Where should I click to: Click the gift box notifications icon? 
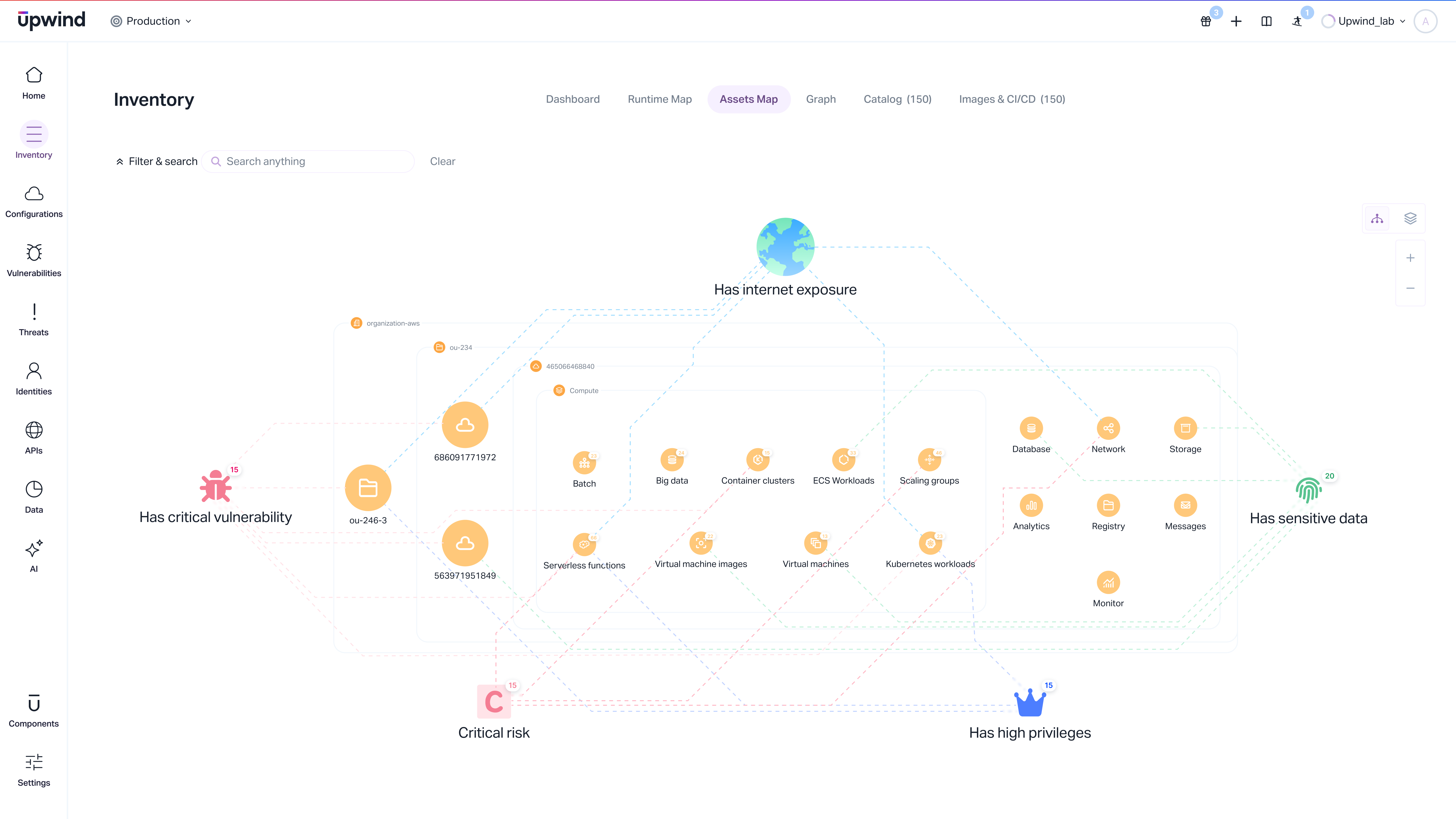[x=1205, y=21]
